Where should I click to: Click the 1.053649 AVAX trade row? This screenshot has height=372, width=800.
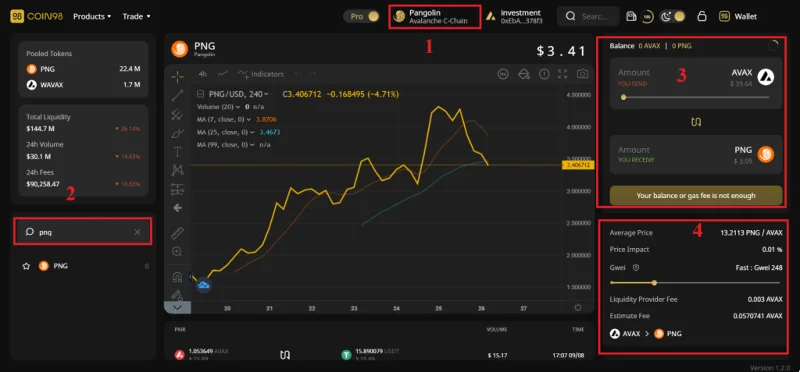tap(379, 355)
